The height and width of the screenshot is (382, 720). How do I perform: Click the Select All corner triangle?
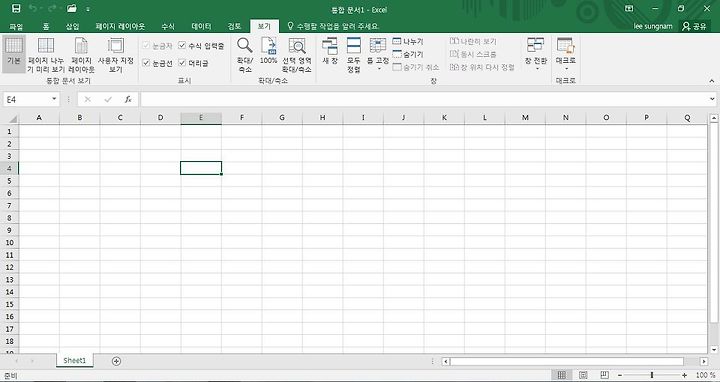(x=9, y=118)
